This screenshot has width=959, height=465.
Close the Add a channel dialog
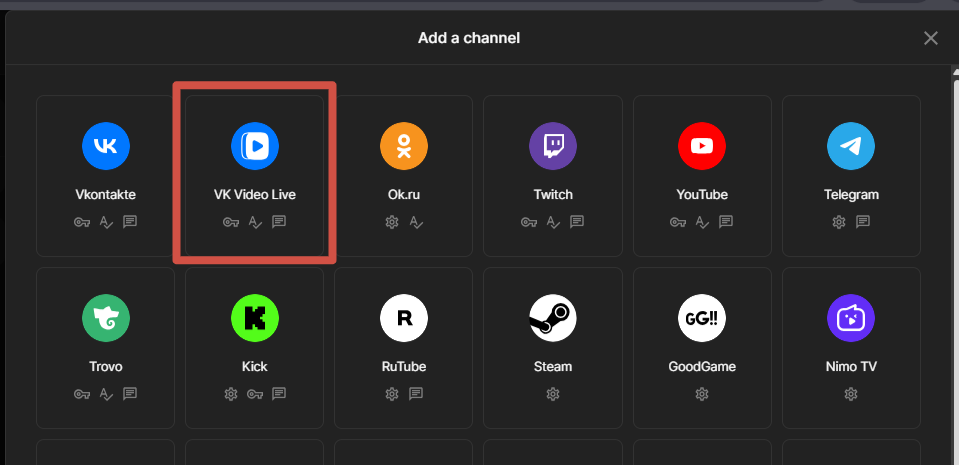[930, 38]
